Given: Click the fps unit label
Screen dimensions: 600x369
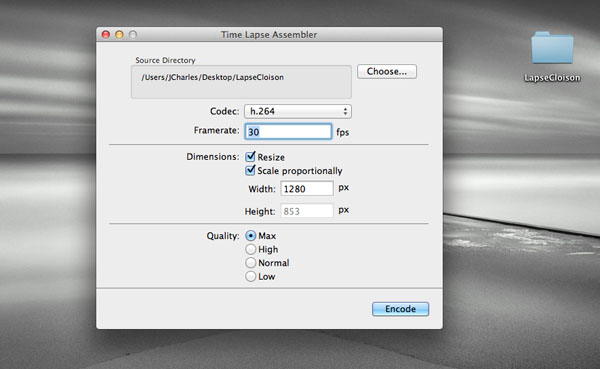Looking at the screenshot, I should point(342,132).
